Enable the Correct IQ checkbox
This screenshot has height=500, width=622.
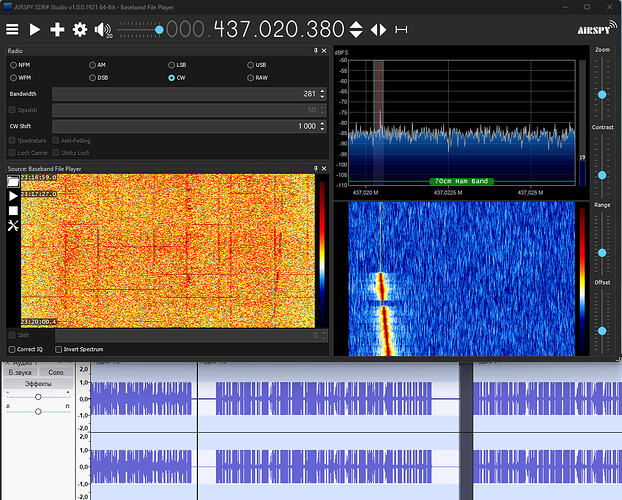coord(13,349)
